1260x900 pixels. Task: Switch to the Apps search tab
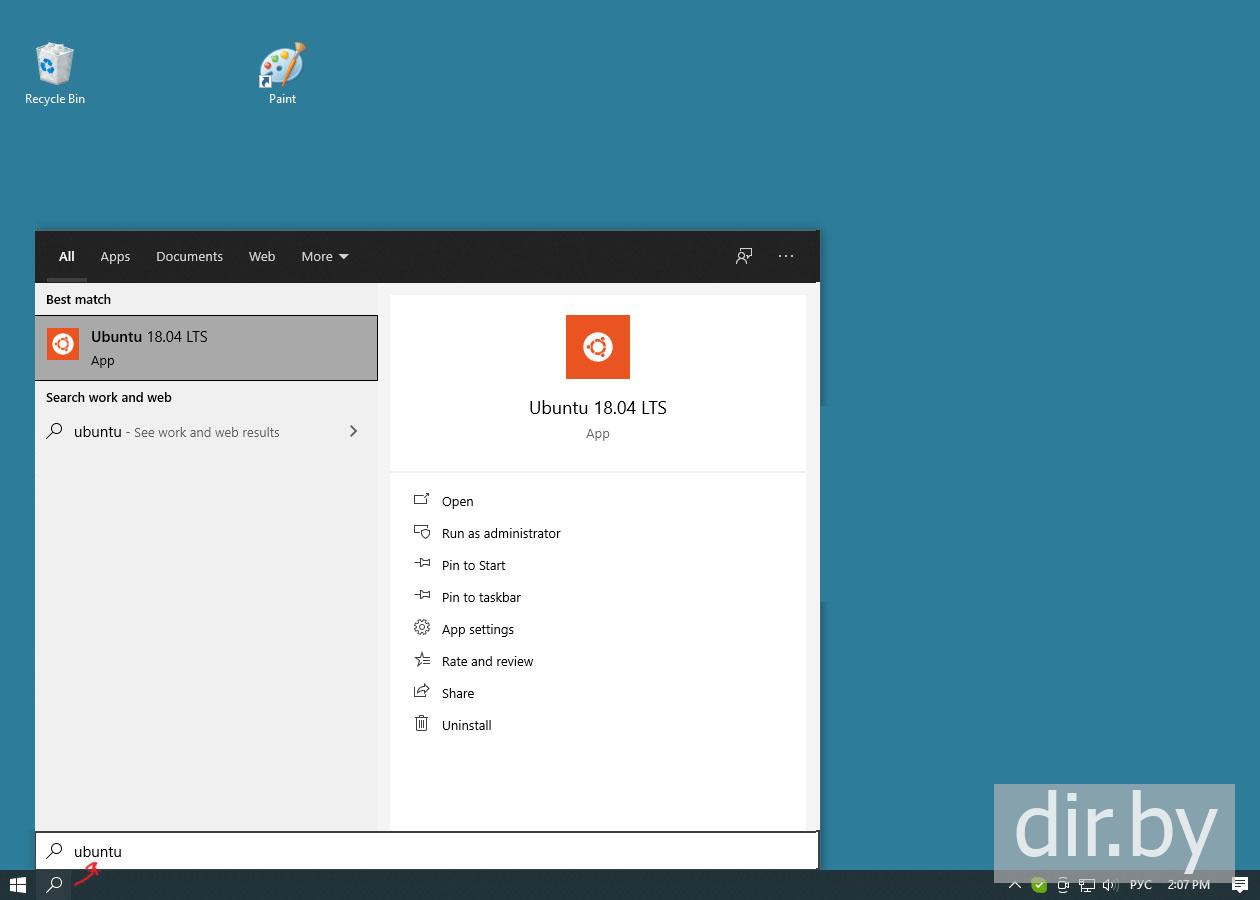[x=115, y=256]
